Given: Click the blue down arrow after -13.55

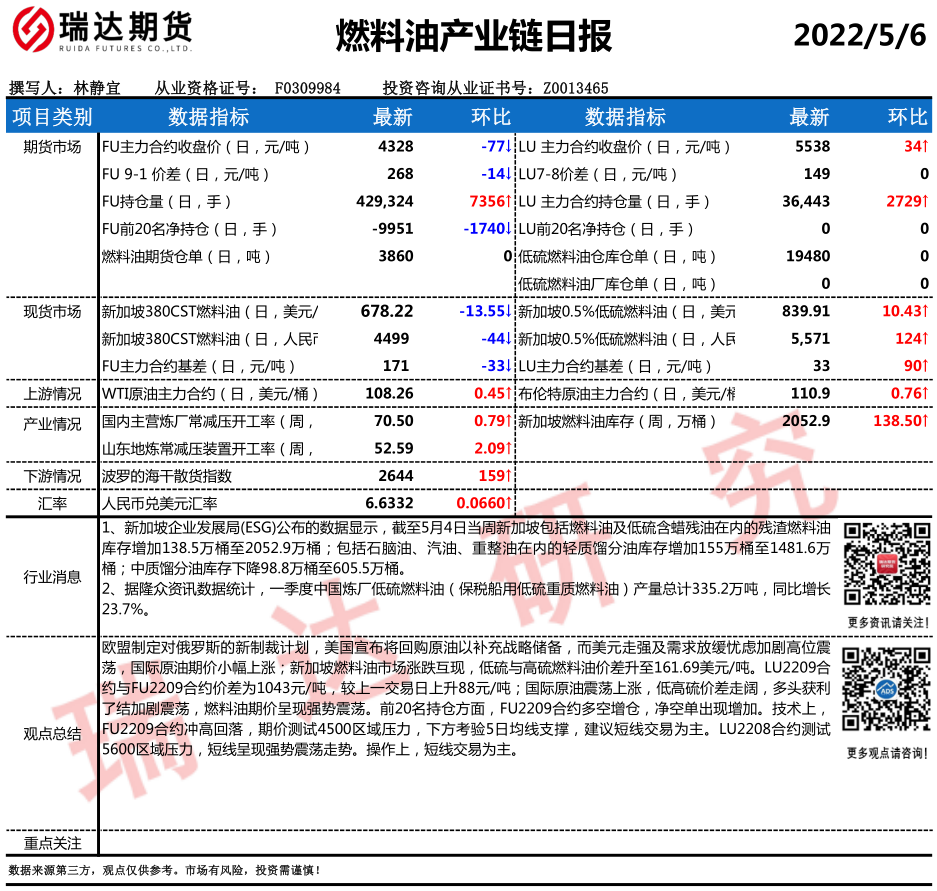Looking at the screenshot, I should 508,312.
